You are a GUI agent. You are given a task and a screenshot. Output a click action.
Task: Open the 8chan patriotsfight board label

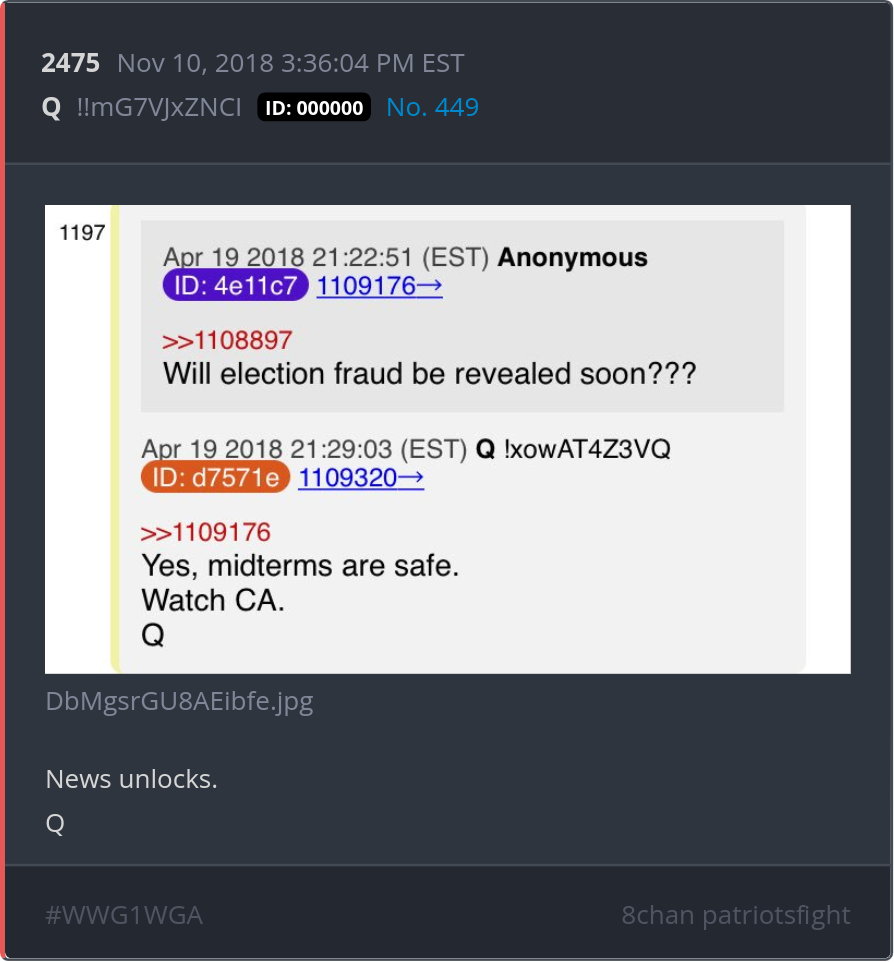point(736,915)
